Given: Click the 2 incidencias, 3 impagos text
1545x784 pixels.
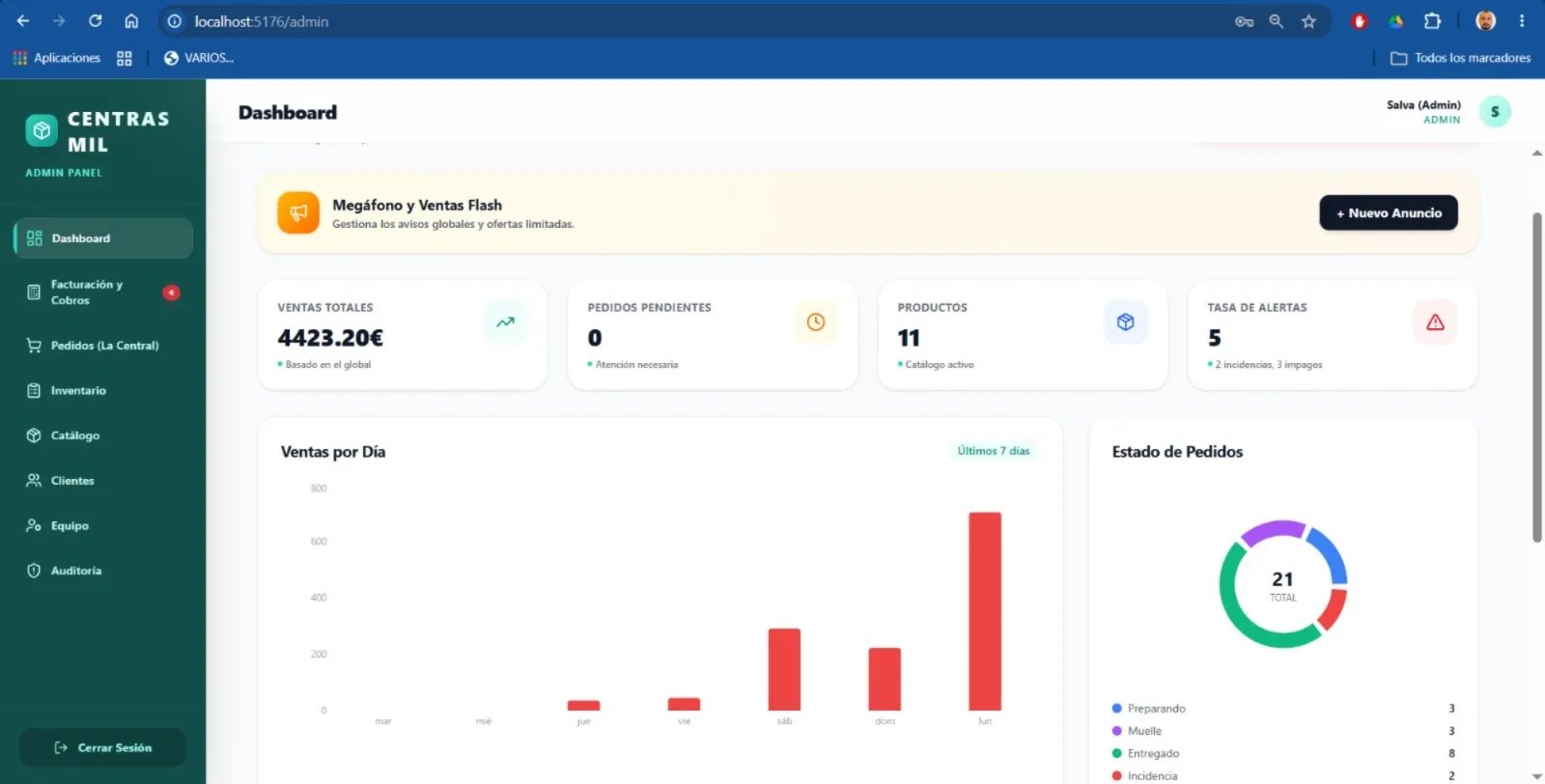Looking at the screenshot, I should tap(1269, 365).
